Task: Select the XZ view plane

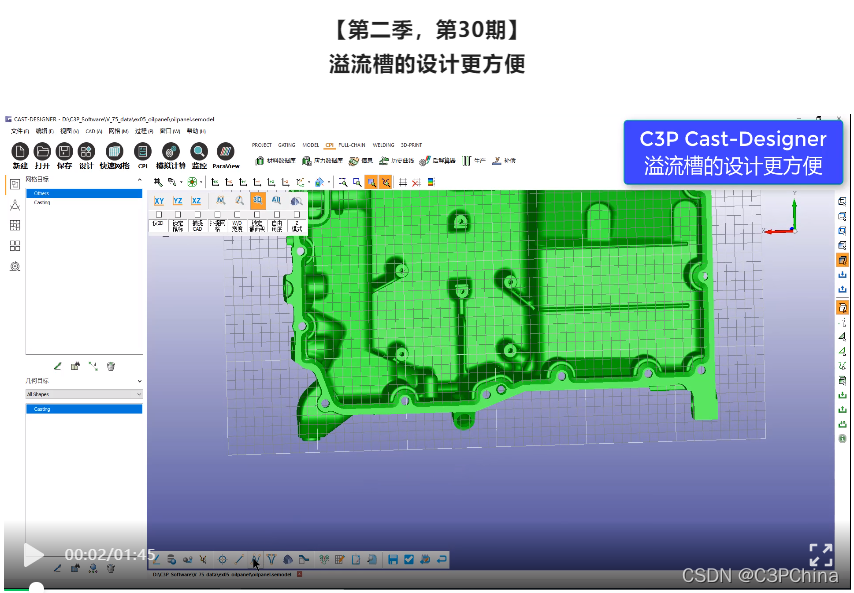Action: [x=196, y=201]
